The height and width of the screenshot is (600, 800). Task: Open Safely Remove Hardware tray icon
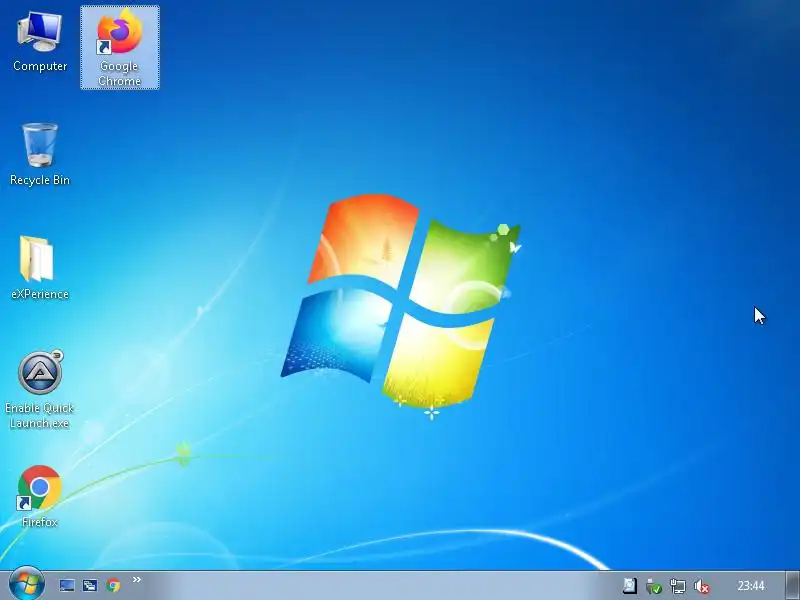pos(654,586)
